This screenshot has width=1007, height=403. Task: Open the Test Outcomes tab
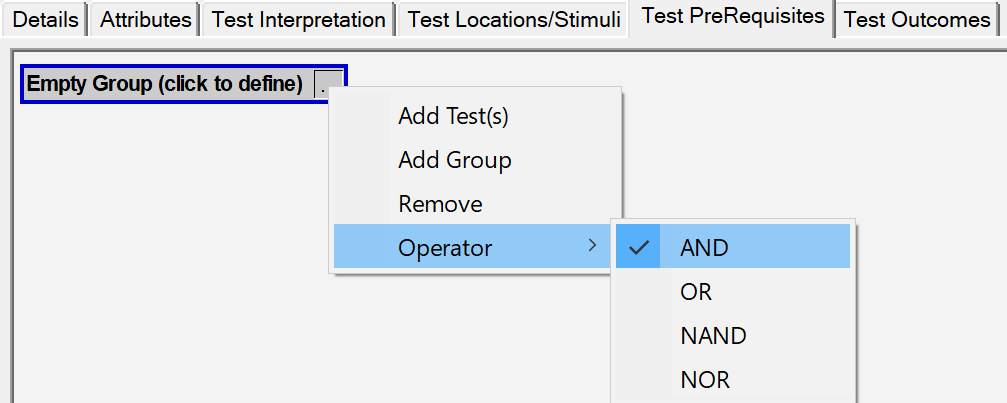pos(917,20)
